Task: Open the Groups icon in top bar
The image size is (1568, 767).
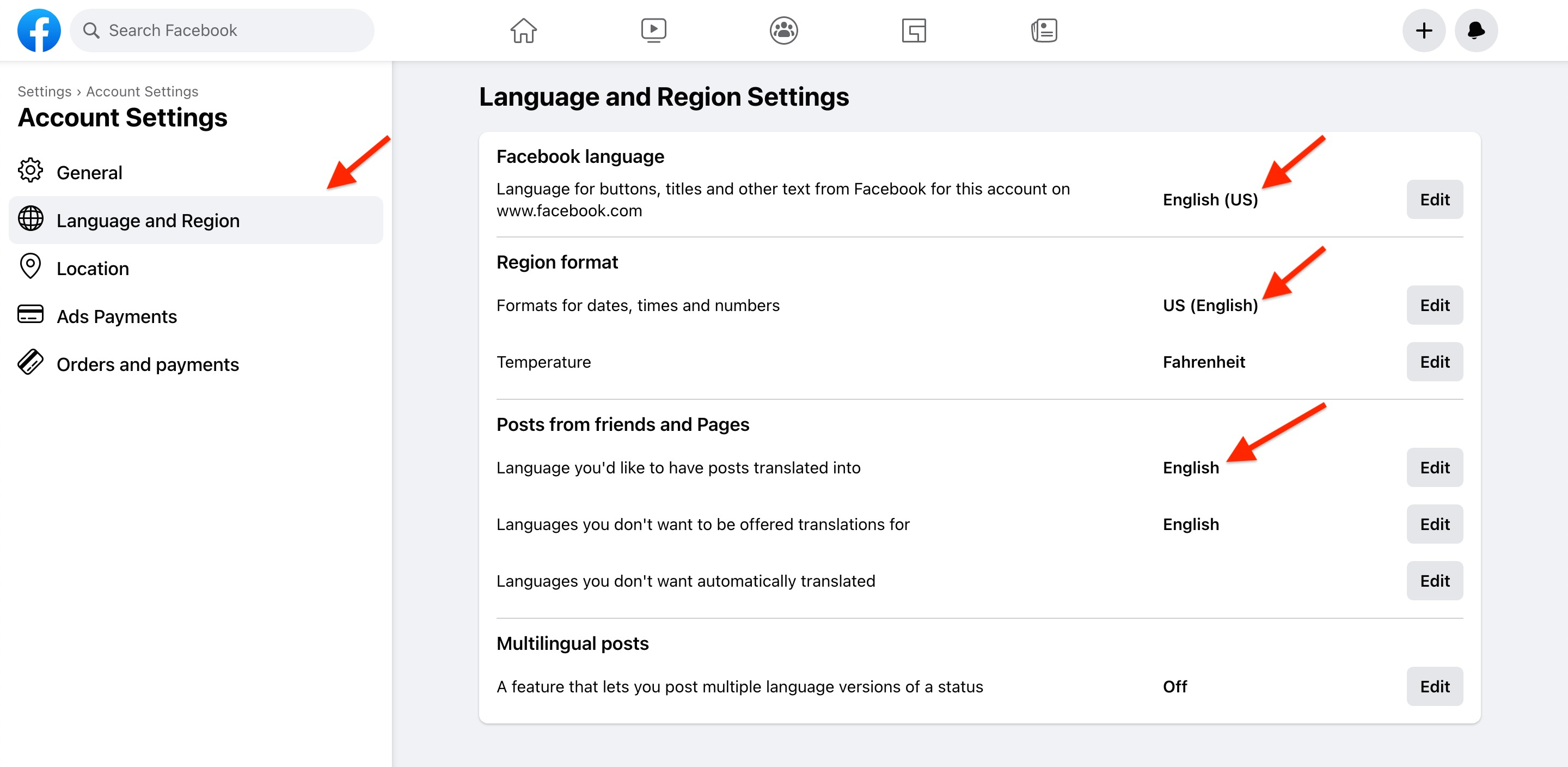Action: click(x=783, y=31)
